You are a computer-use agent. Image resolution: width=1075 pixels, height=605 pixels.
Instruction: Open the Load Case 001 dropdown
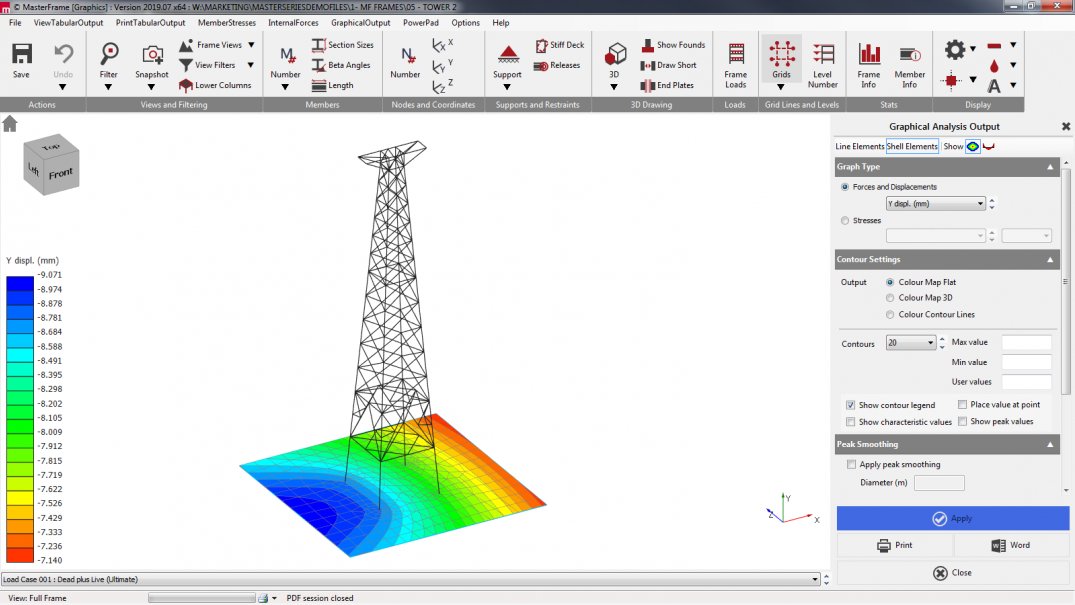[411, 580]
